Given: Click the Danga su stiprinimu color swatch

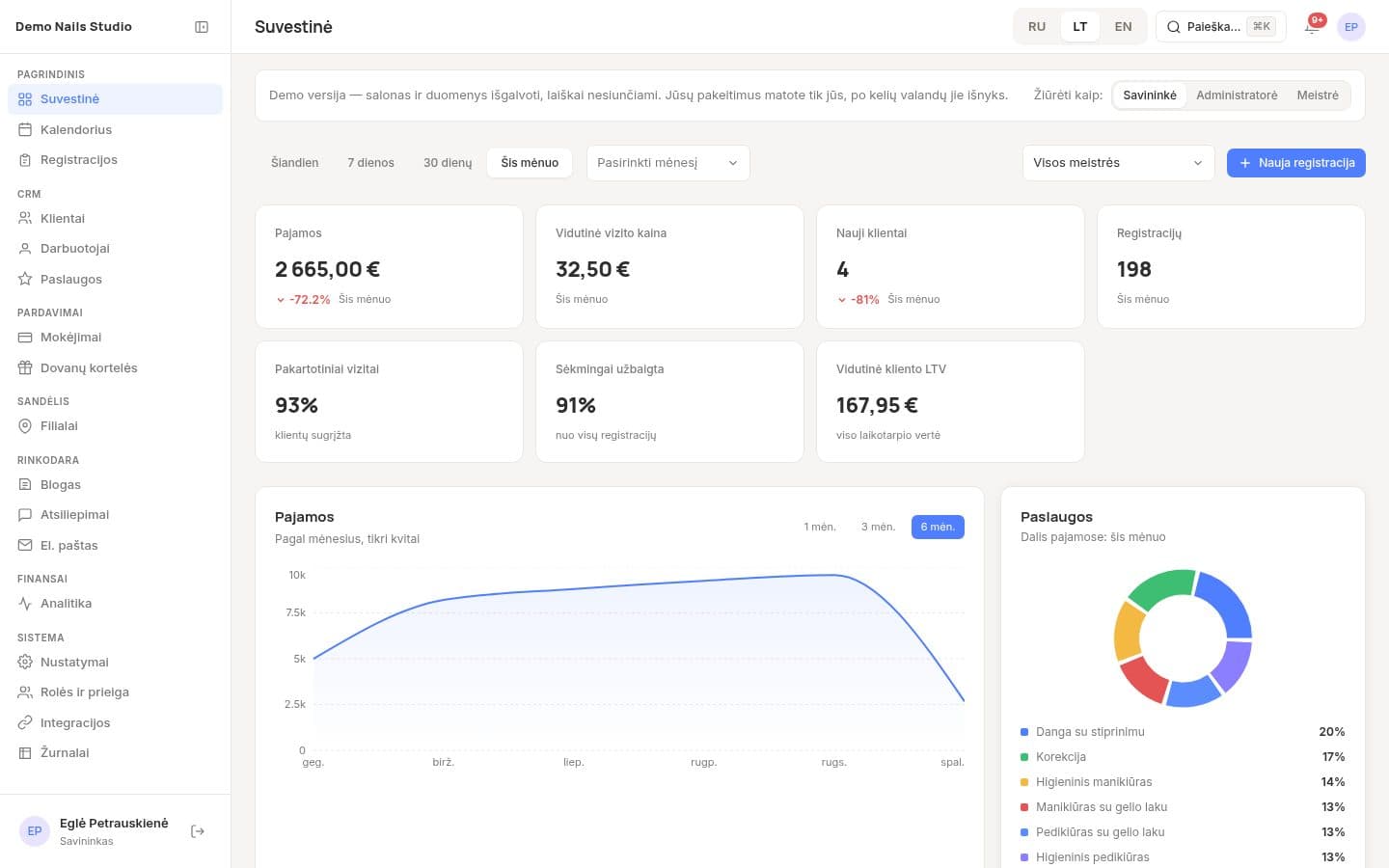Looking at the screenshot, I should [1024, 732].
